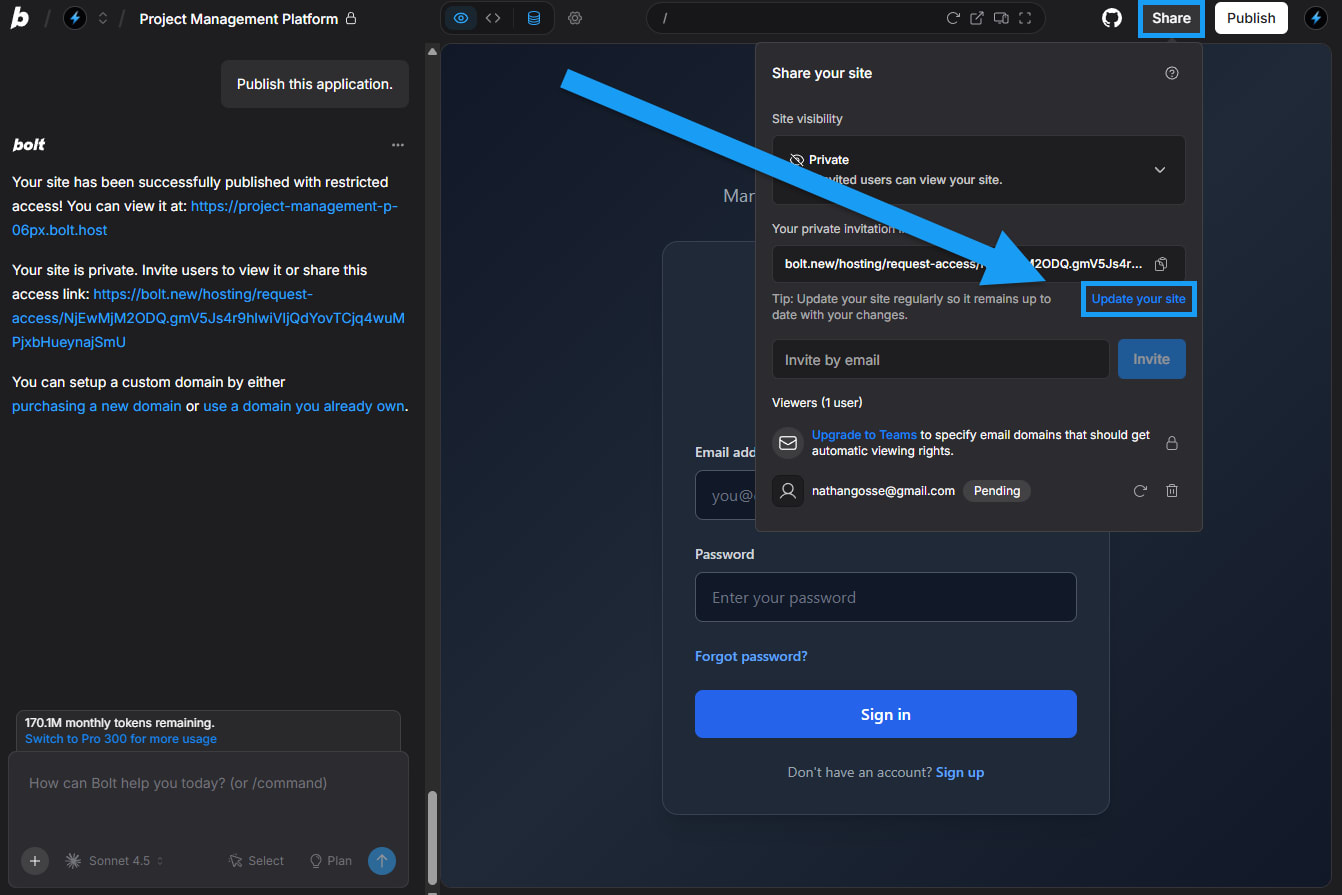Click the Upgrade to Teams link
The height and width of the screenshot is (895, 1342).
(864, 435)
